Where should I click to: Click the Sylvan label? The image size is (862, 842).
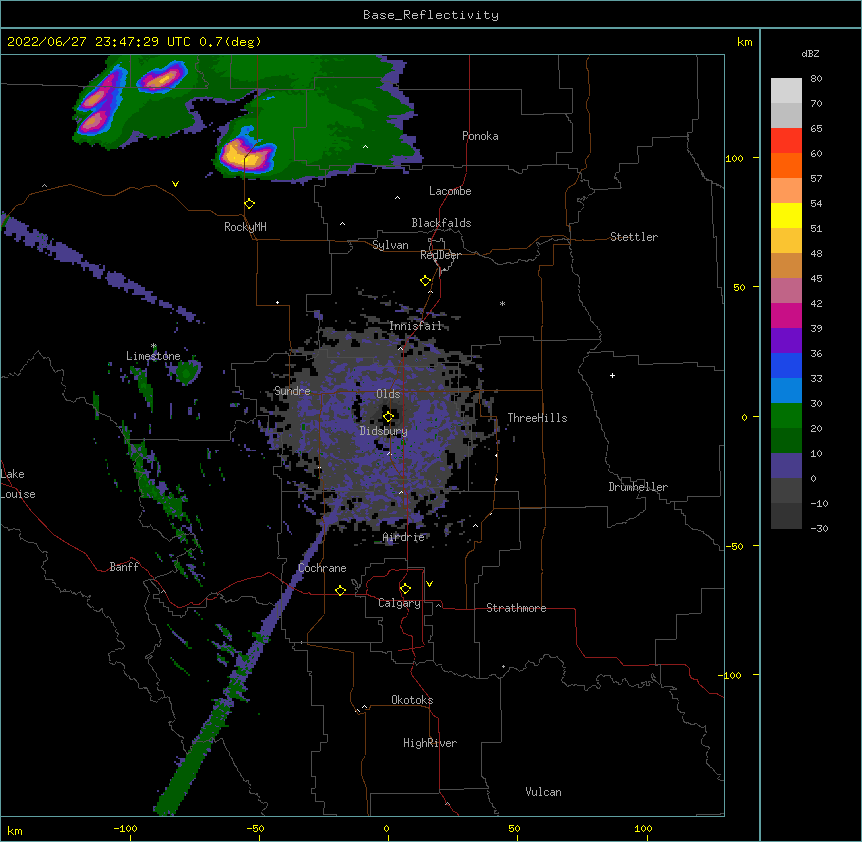coord(390,245)
